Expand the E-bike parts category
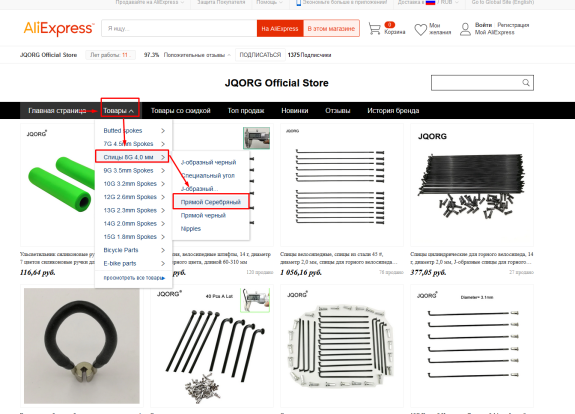 pos(133,263)
